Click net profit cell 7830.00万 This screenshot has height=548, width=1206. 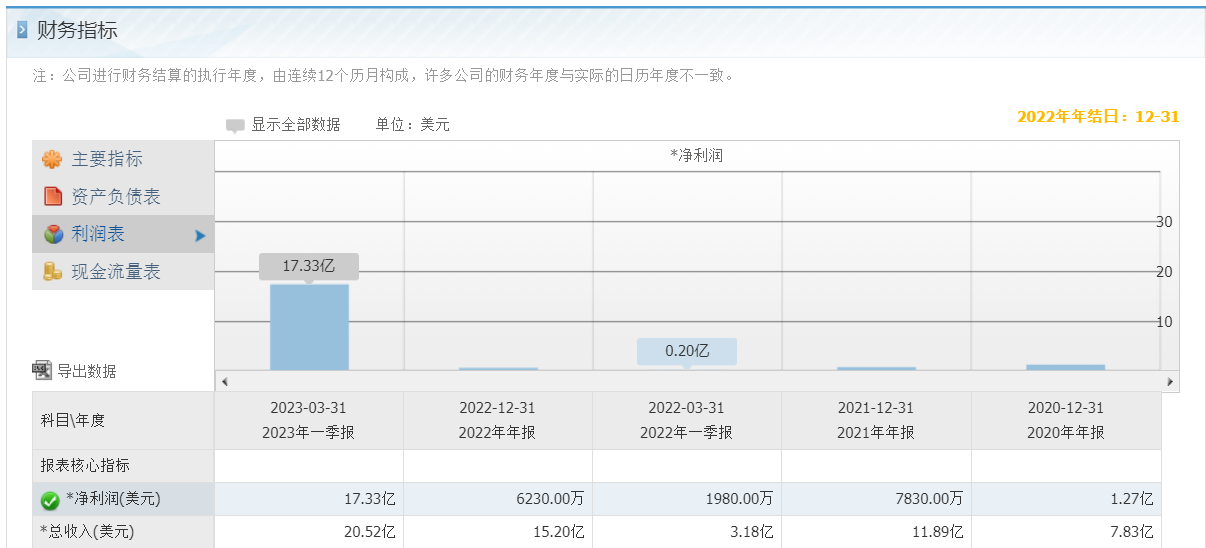(x=876, y=500)
